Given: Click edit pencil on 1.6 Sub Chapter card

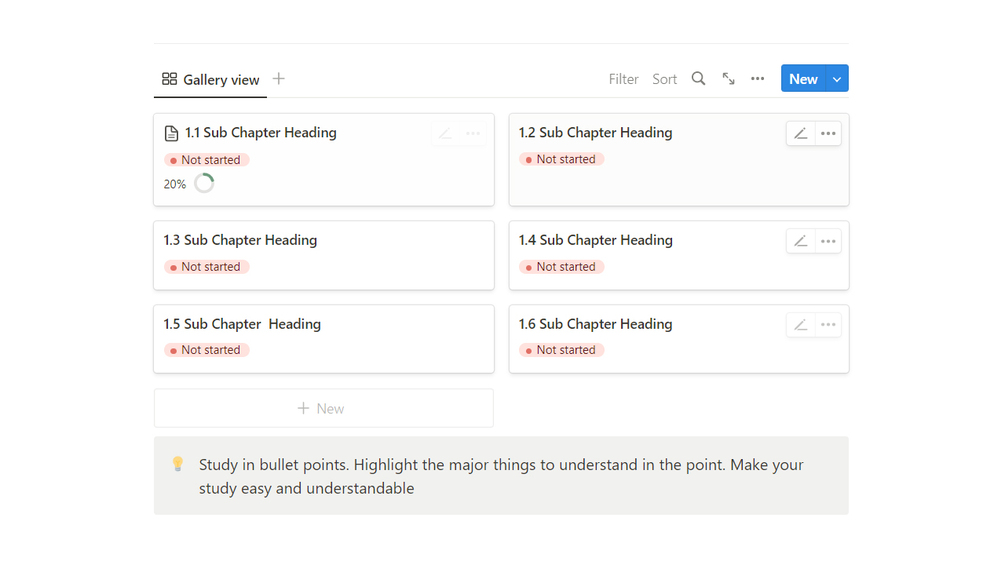Looking at the screenshot, I should (800, 325).
